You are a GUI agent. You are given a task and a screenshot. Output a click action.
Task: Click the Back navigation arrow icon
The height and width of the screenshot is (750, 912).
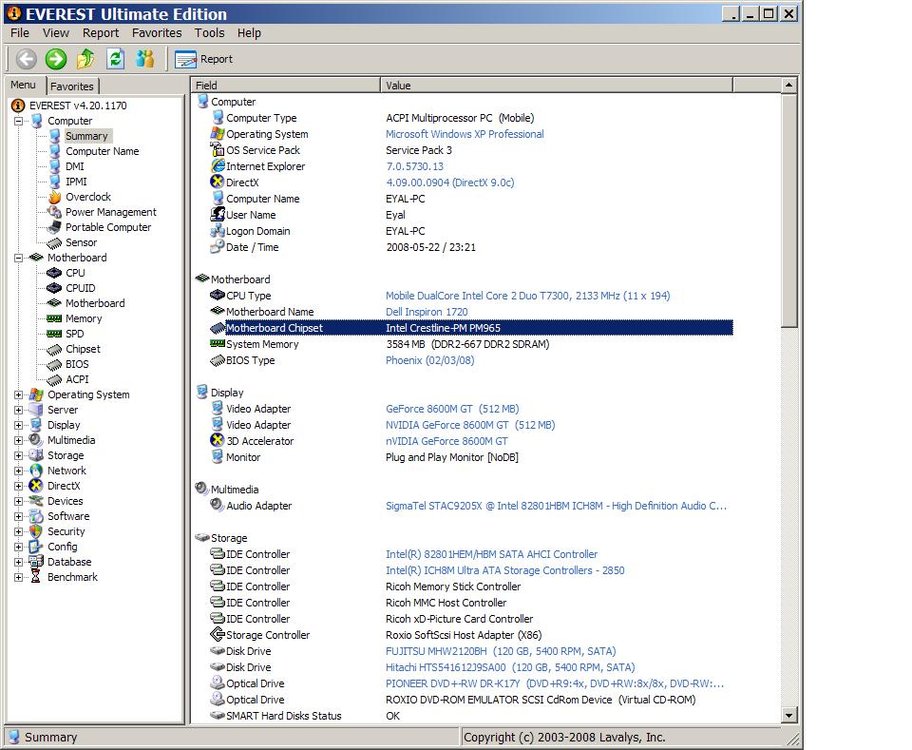click(26, 59)
